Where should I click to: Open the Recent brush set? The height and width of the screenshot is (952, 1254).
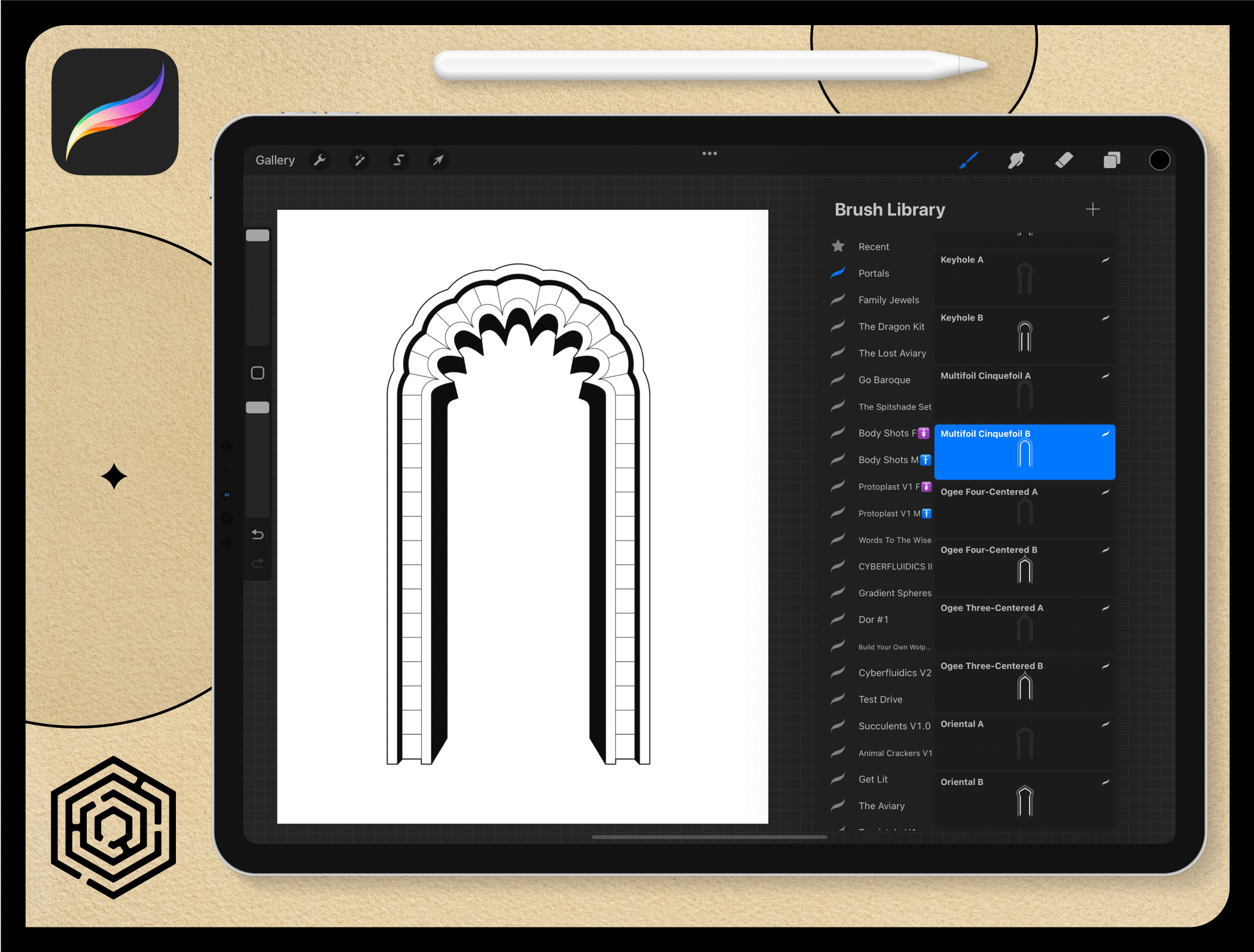coord(873,247)
